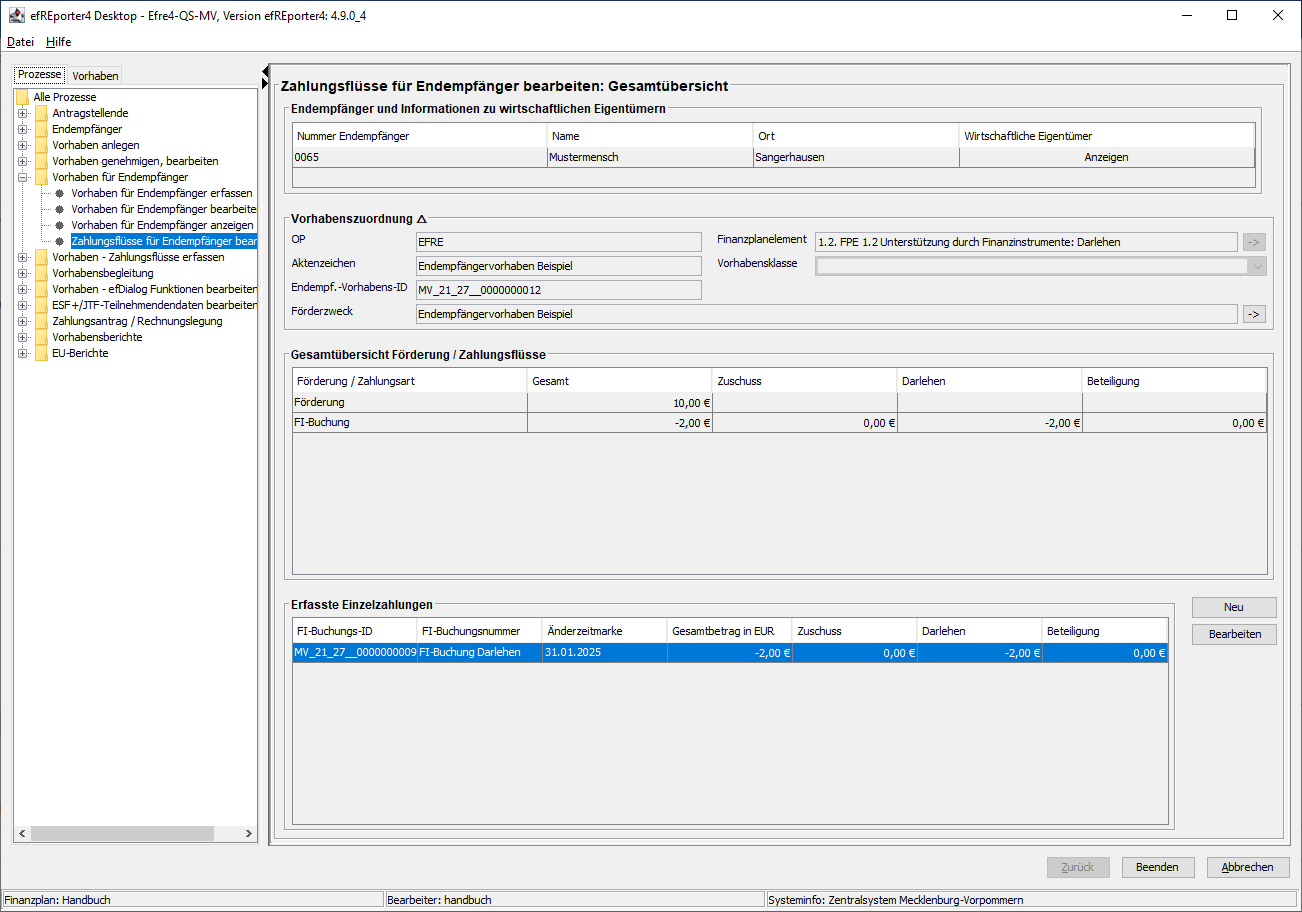Expand the Vorhabensberichte tree node
This screenshot has width=1302, height=912.
(x=22, y=337)
